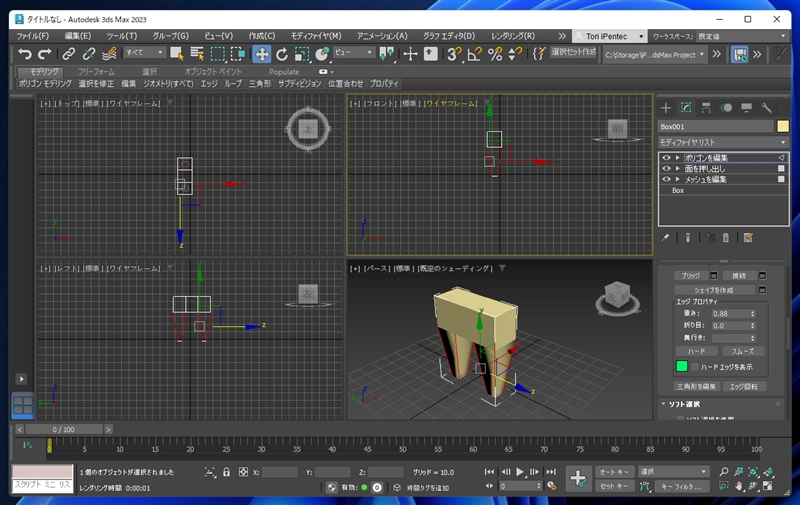Open the 編集(E) menu
This screenshot has width=800, height=505.
pos(78,36)
